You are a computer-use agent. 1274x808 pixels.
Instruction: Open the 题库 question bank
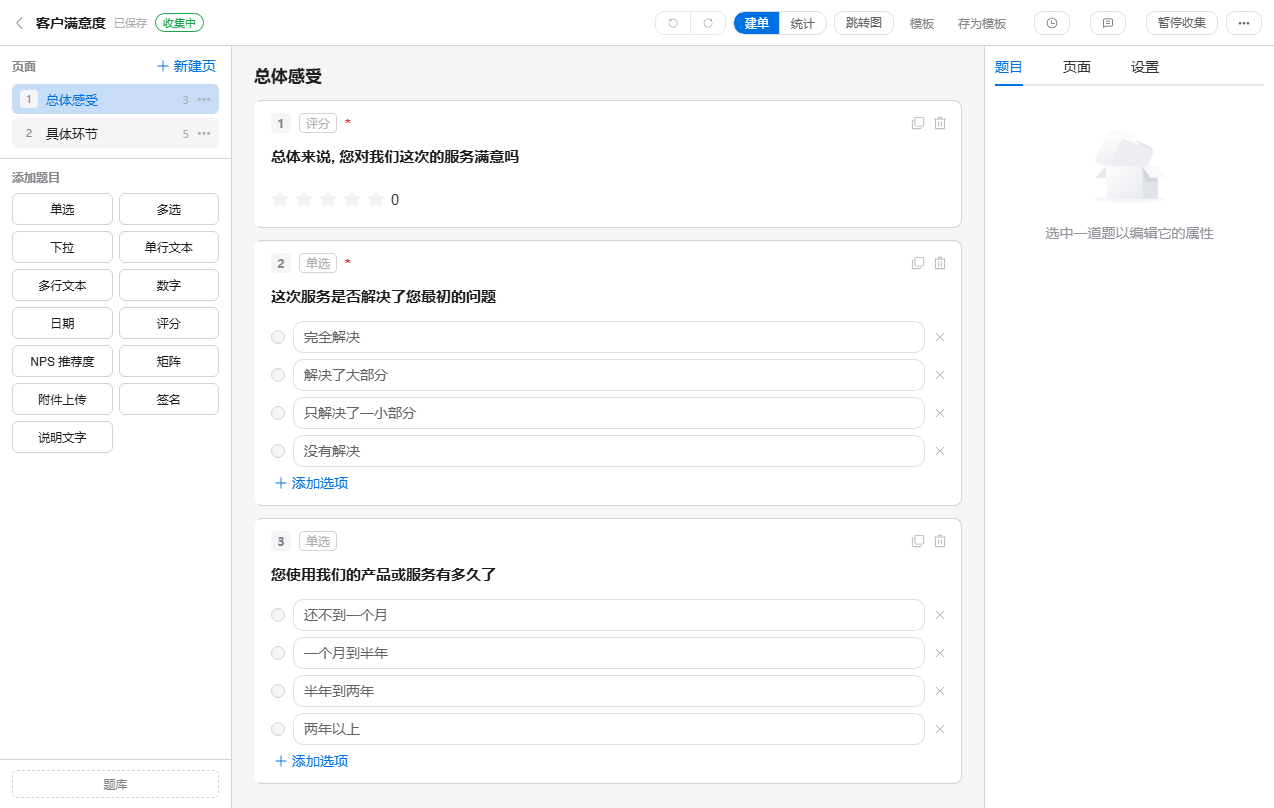tap(115, 784)
